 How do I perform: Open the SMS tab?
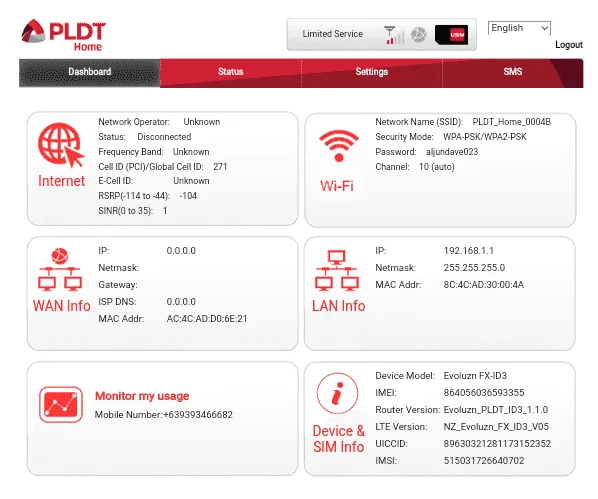tap(513, 72)
